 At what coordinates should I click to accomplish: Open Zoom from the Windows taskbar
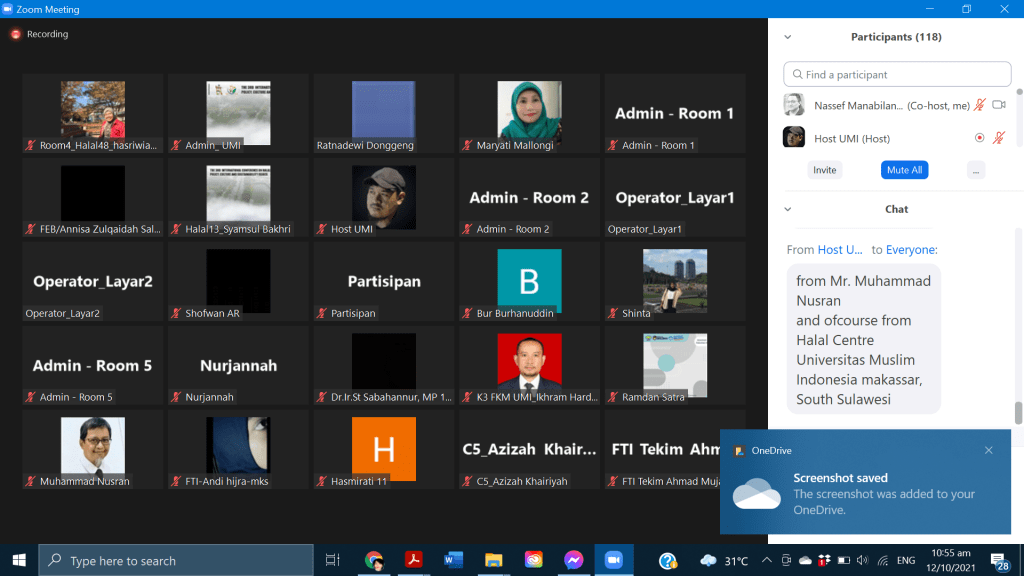pos(614,560)
